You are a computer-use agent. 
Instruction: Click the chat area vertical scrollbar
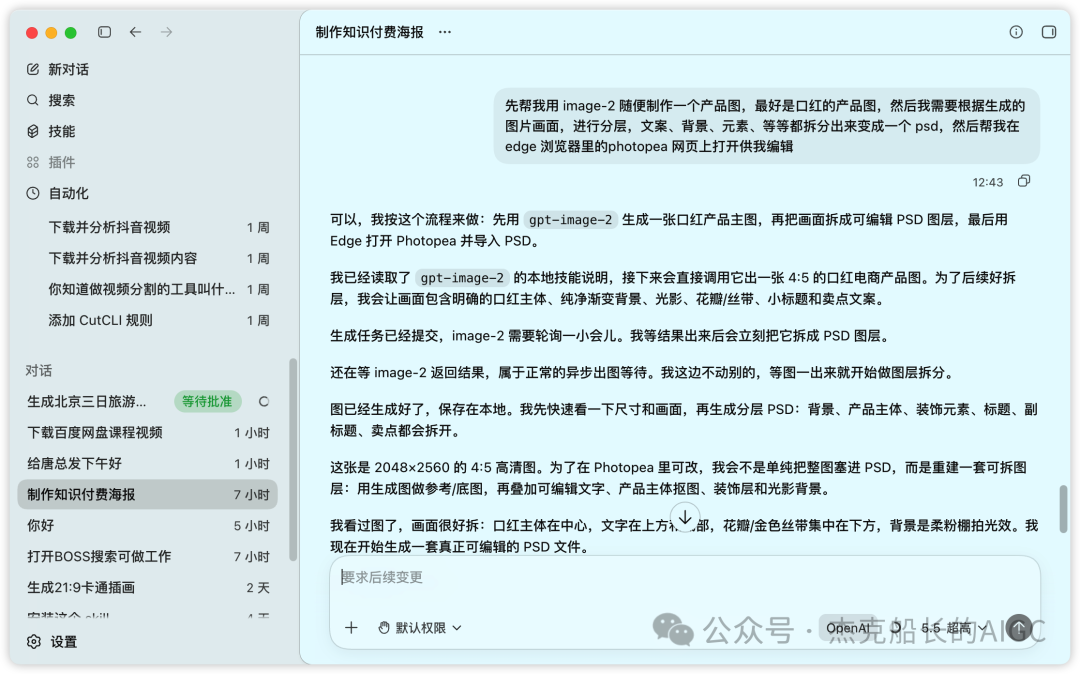click(1063, 508)
